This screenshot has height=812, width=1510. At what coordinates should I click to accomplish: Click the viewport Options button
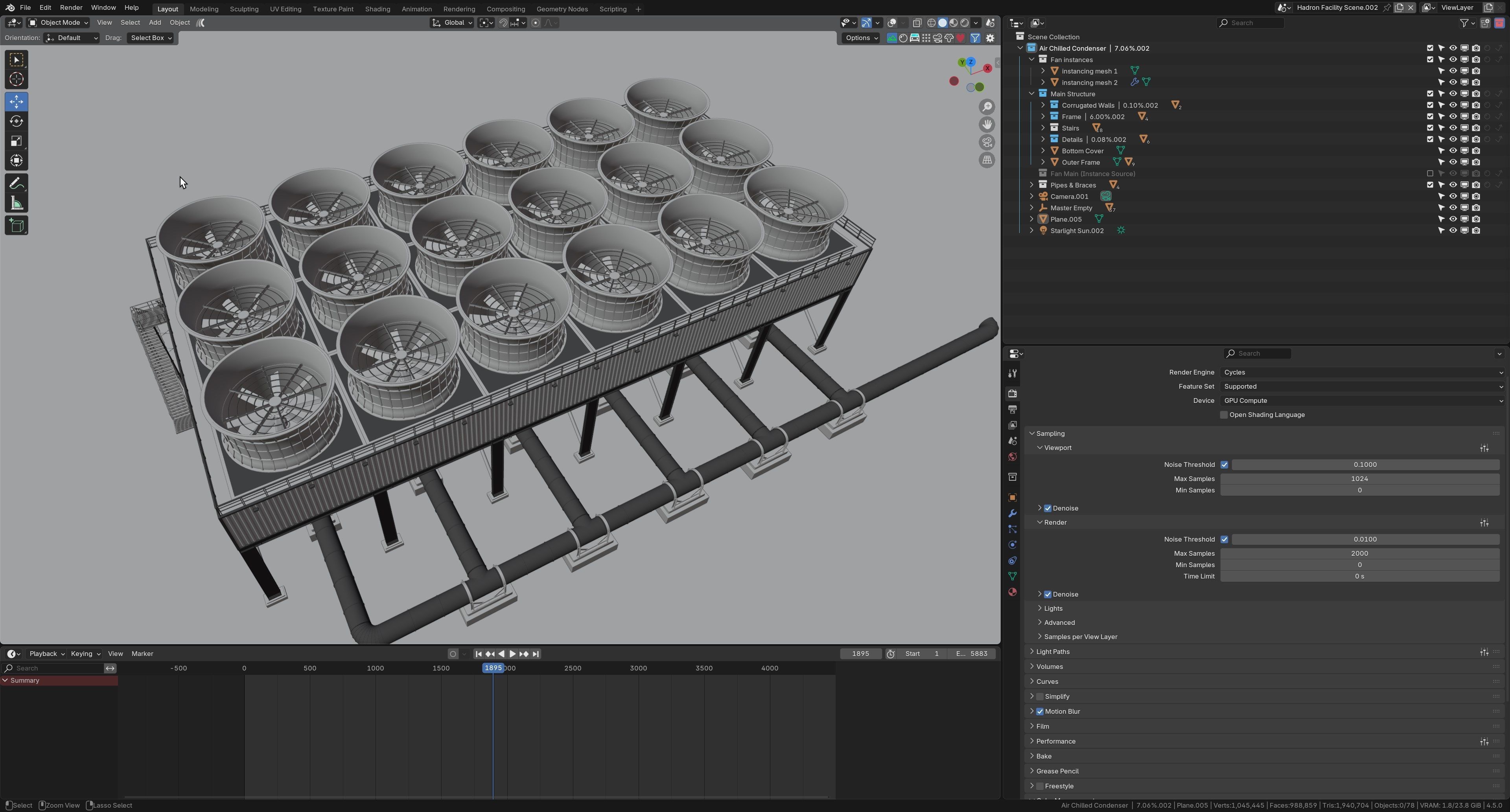(x=861, y=38)
